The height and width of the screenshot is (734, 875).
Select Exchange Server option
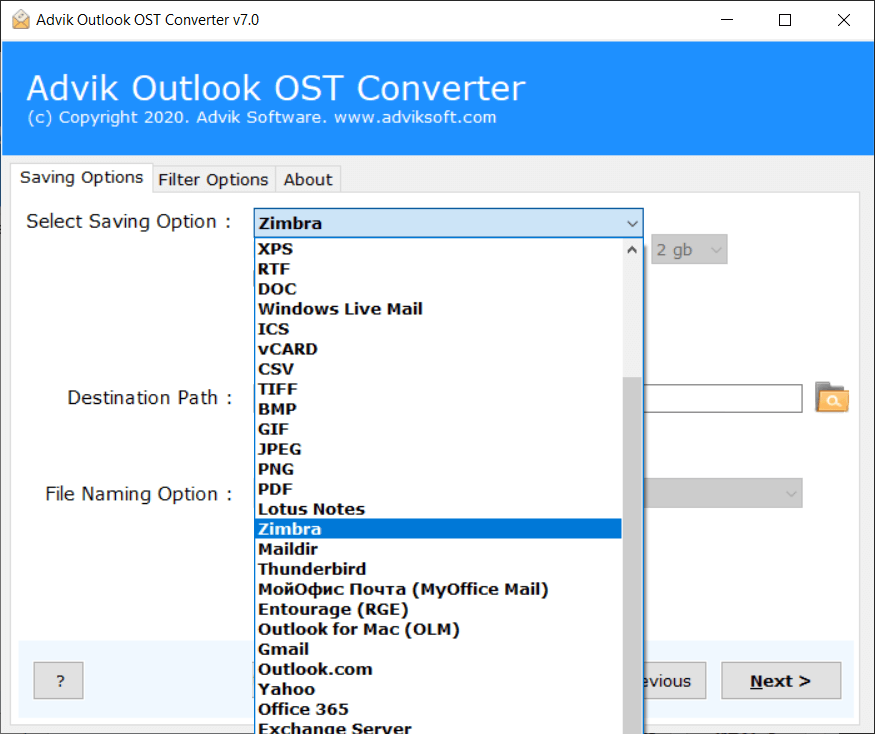tap(438, 727)
